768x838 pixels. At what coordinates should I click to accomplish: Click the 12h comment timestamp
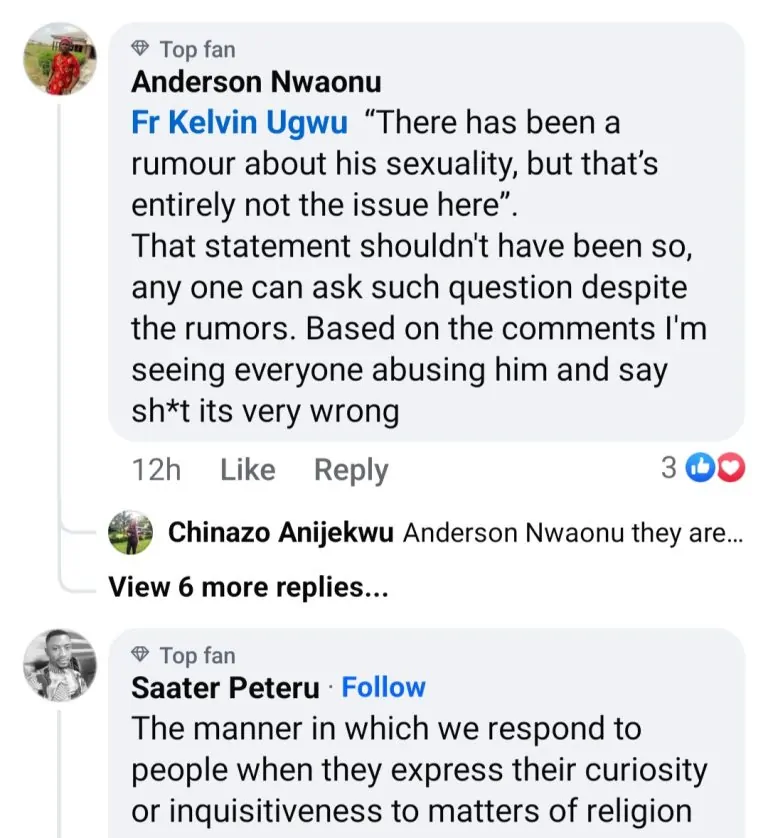(x=156, y=469)
